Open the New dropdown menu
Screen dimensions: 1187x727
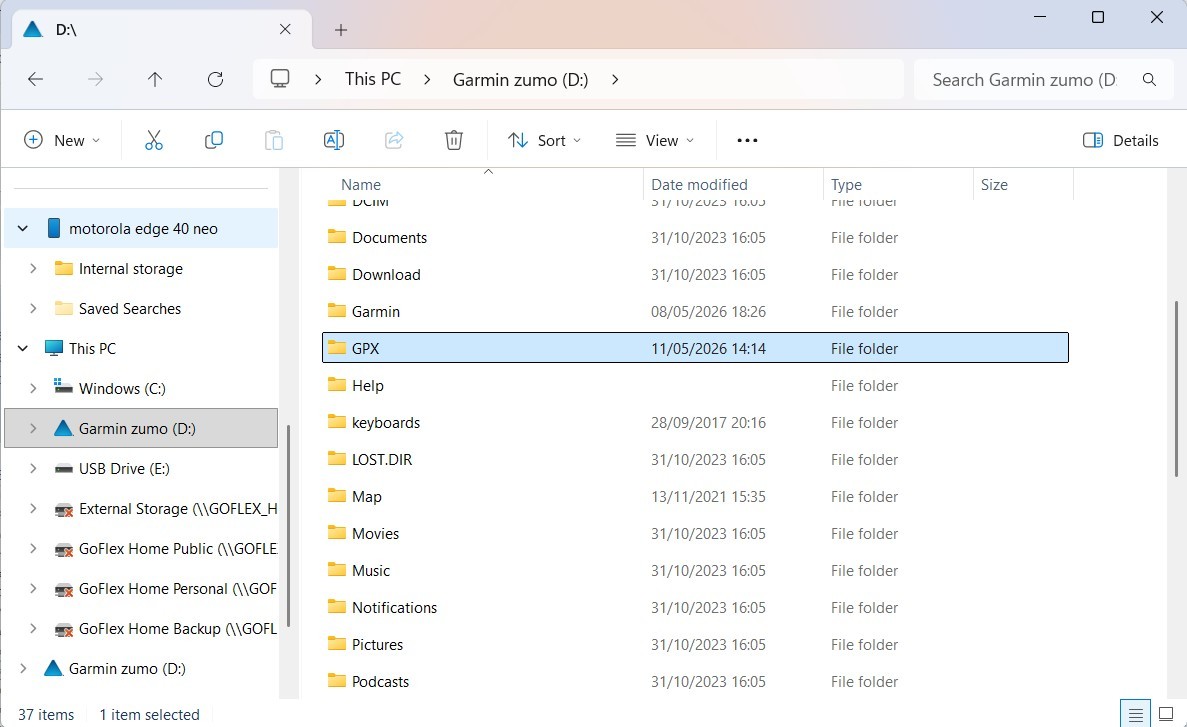pyautogui.click(x=62, y=140)
